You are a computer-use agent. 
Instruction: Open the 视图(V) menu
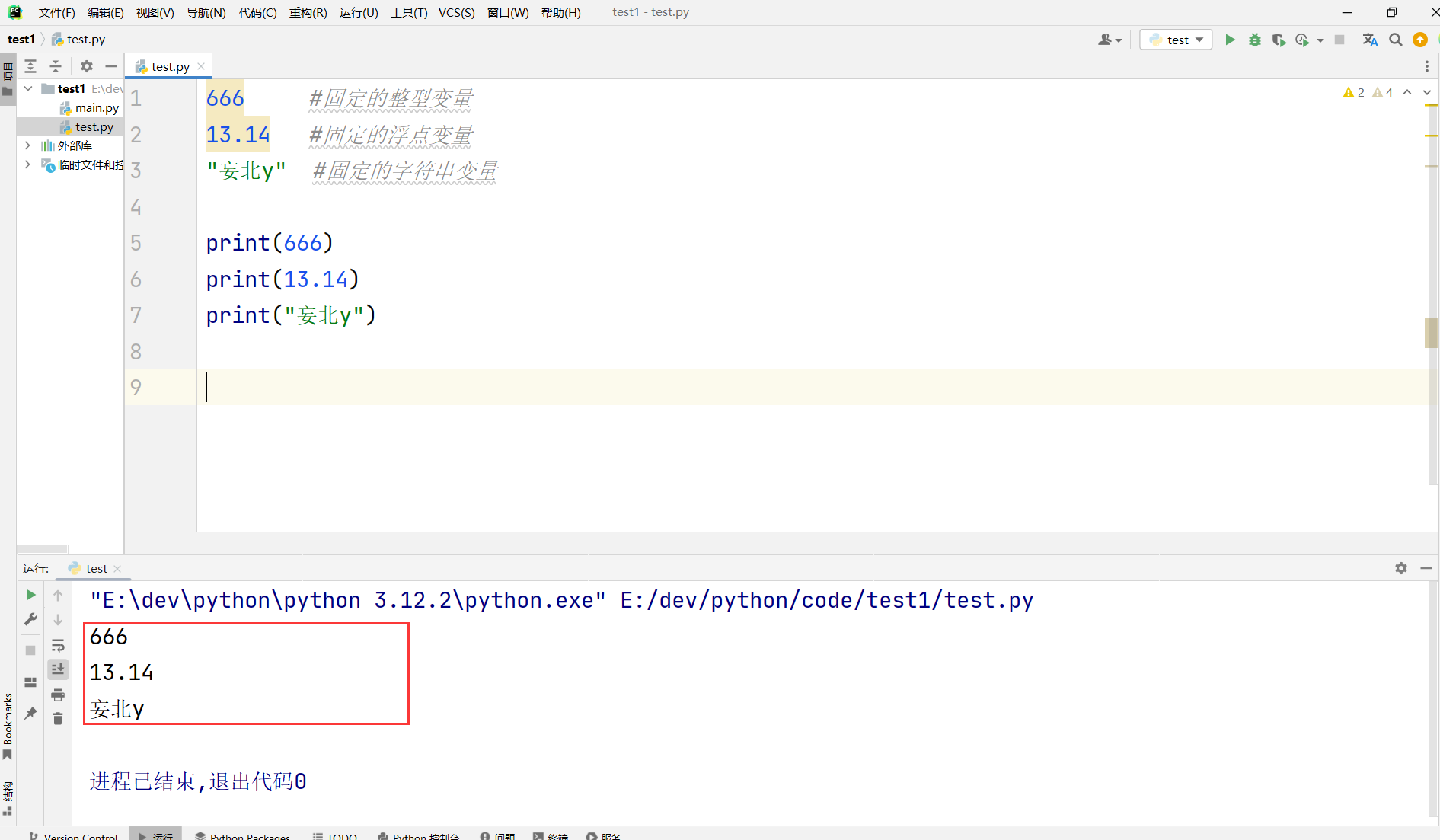[155, 12]
